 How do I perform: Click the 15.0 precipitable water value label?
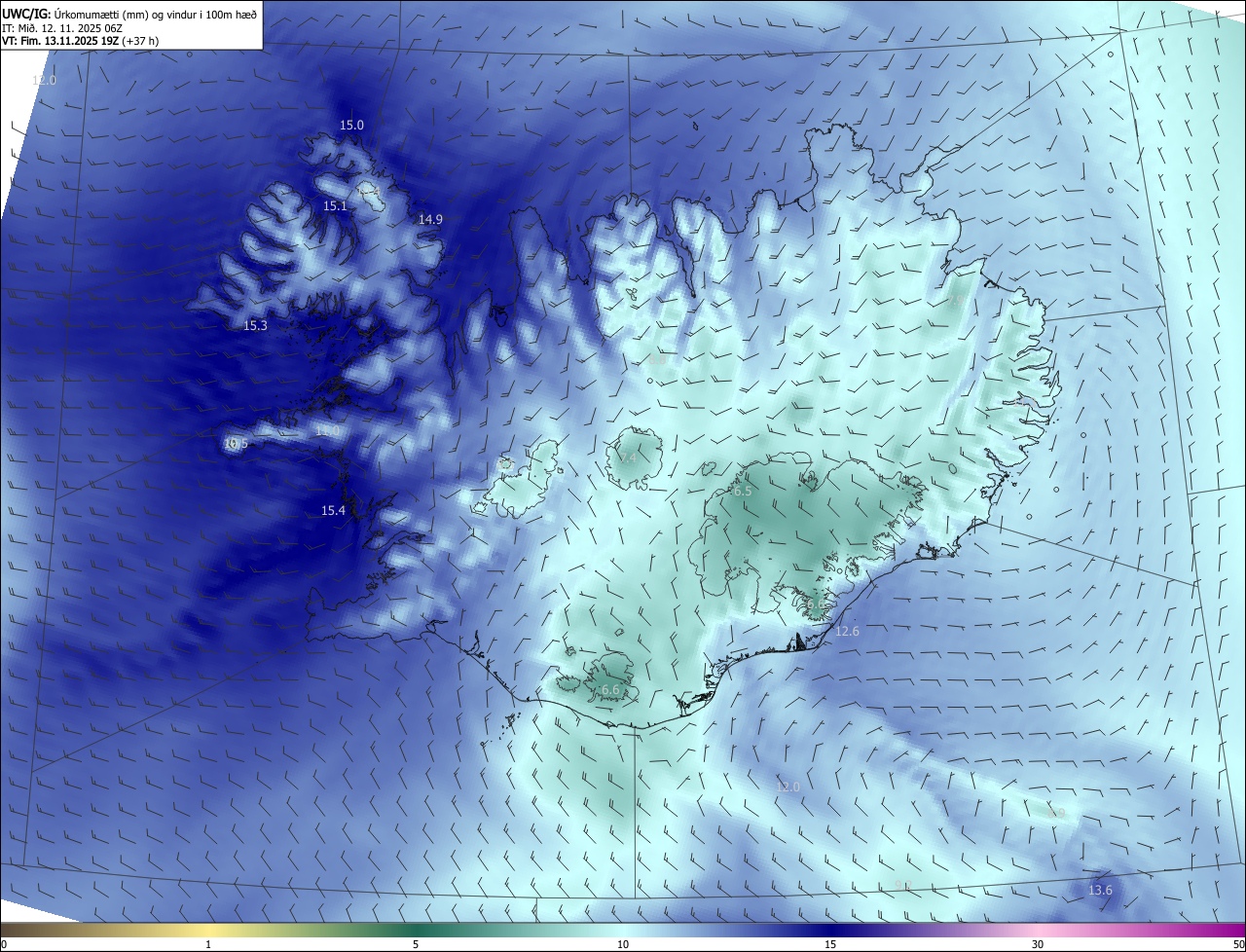(351, 126)
